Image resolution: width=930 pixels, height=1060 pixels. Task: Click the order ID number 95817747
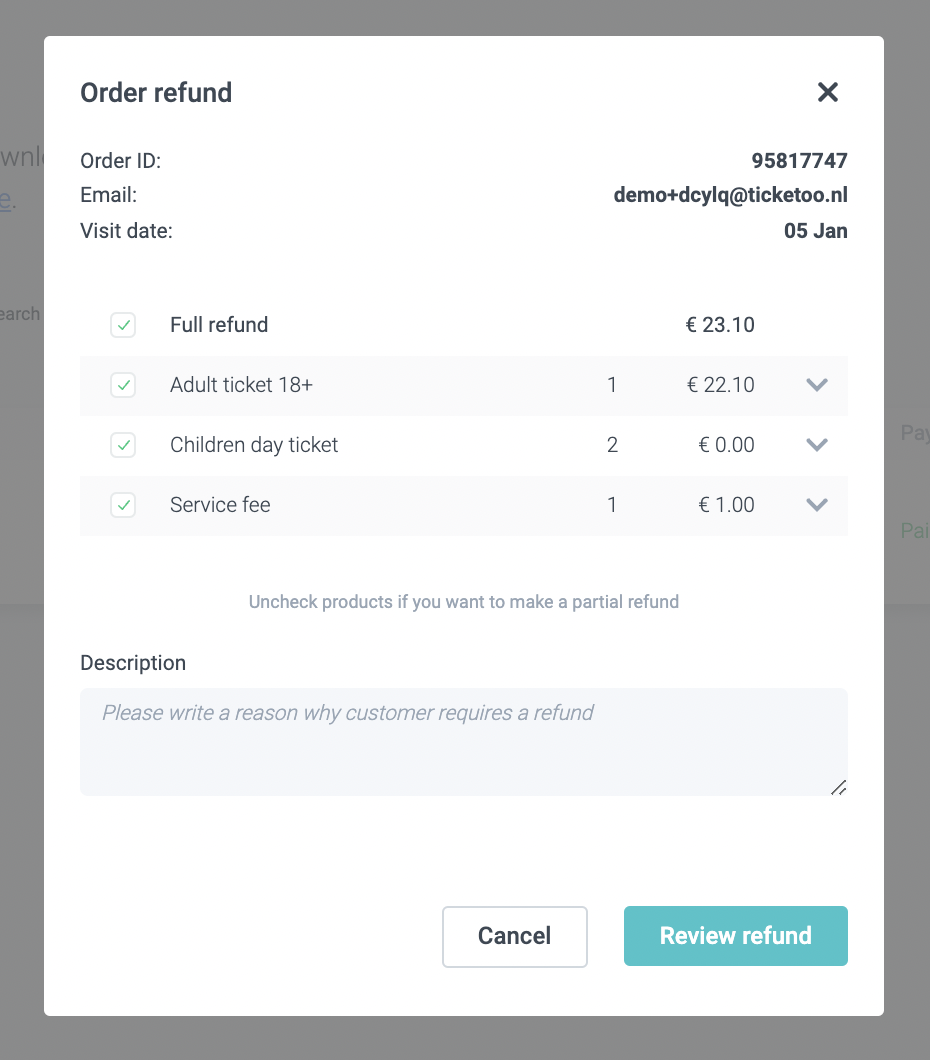[x=799, y=160]
